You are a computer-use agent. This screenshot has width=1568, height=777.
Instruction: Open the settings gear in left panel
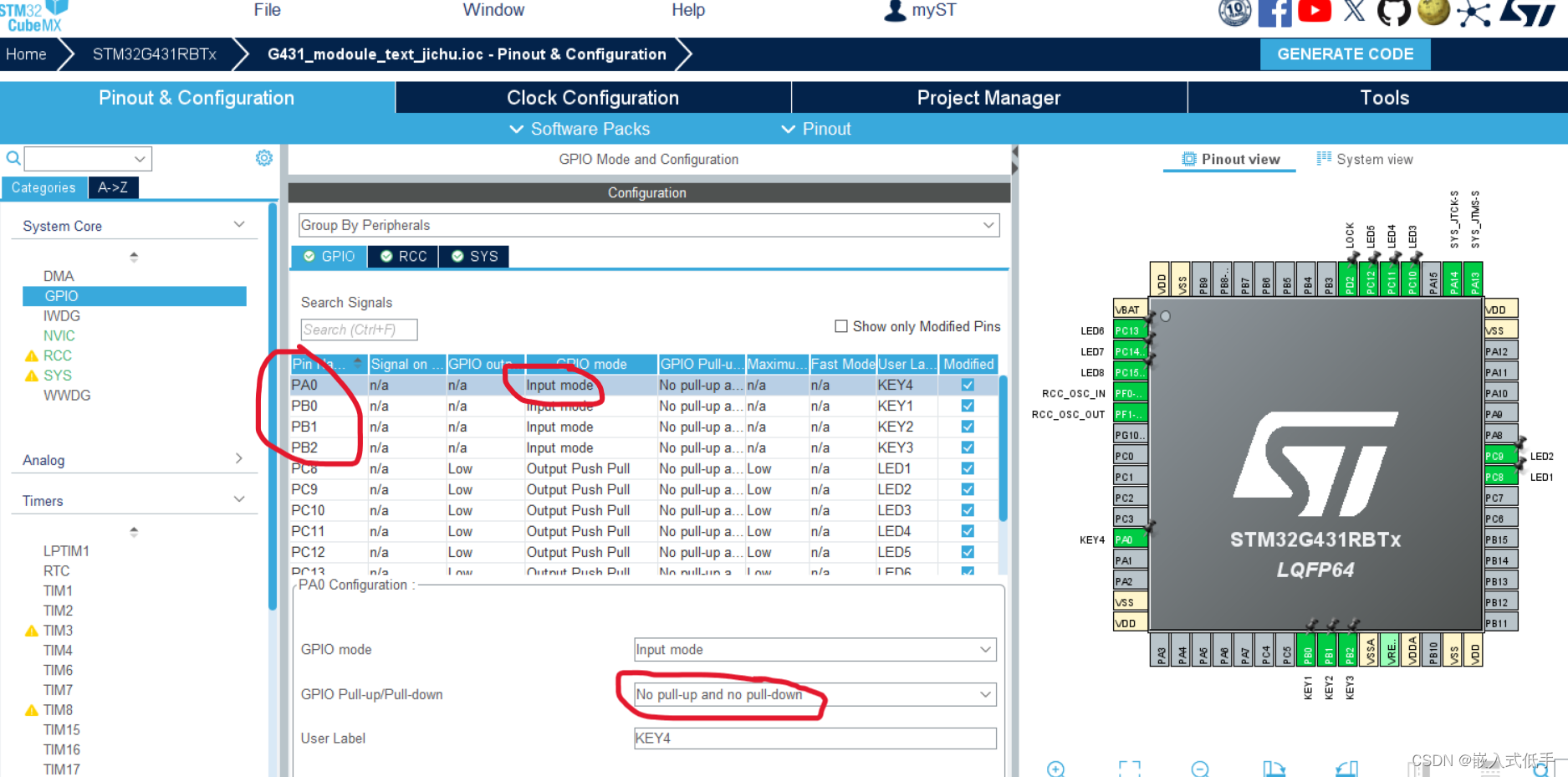pyautogui.click(x=264, y=158)
